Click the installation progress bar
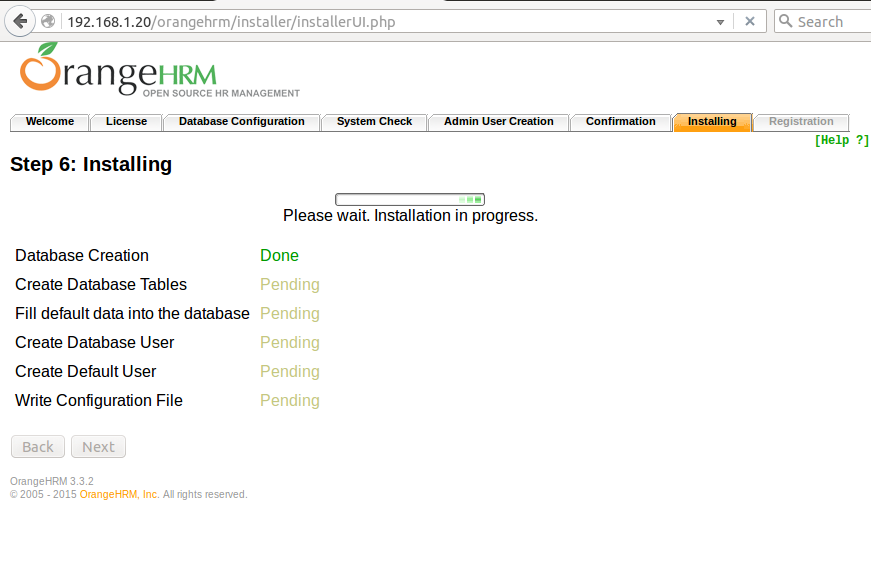This screenshot has width=871, height=585. (410, 199)
